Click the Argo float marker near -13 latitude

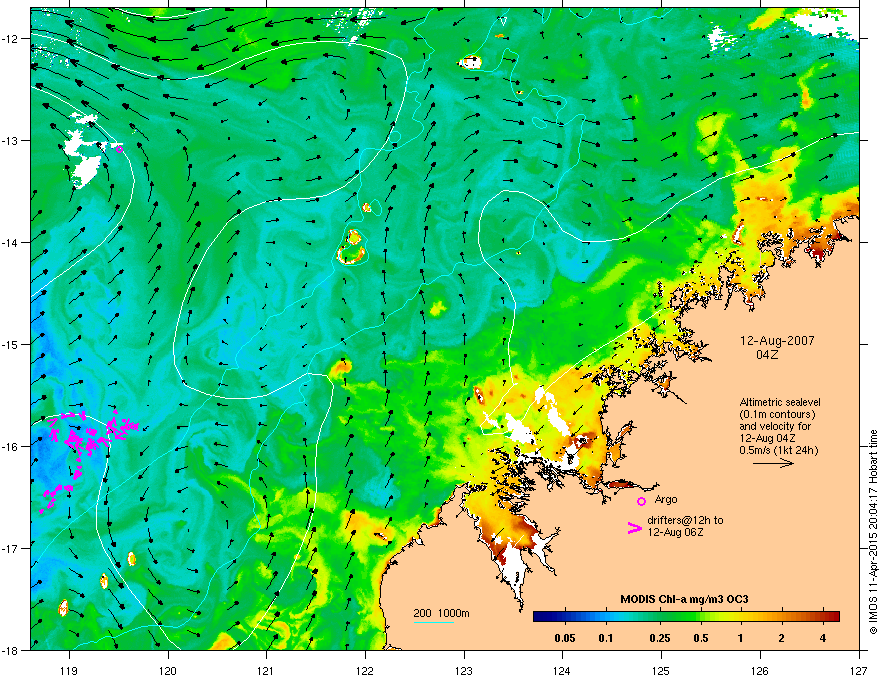(119, 149)
